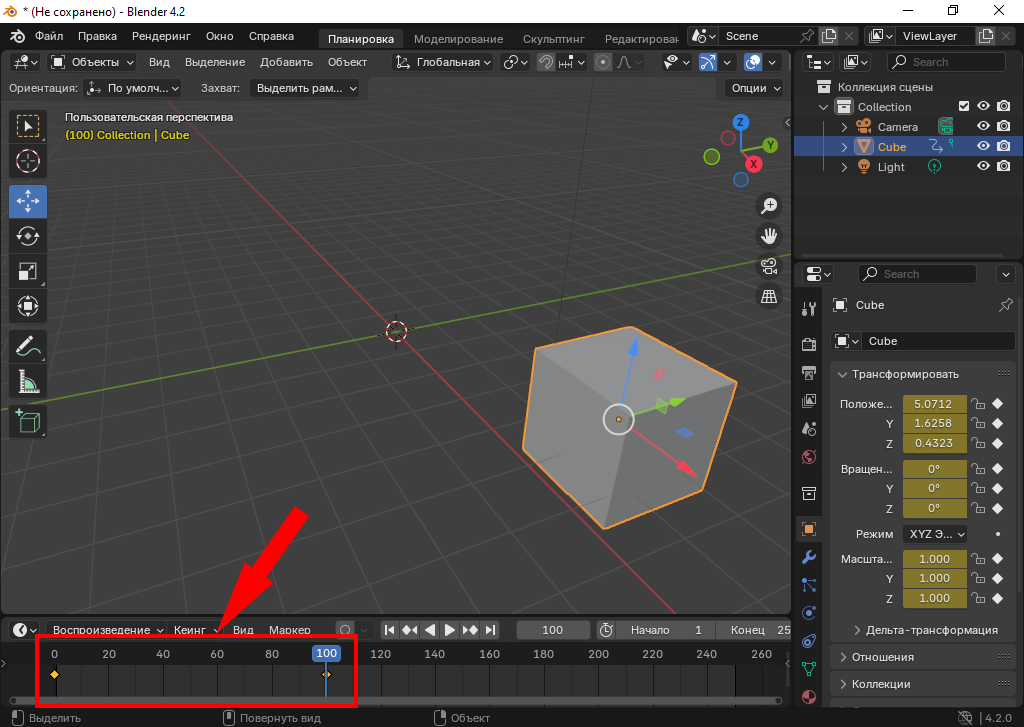The image size is (1024, 727).
Task: Activate the Annotate pencil tool
Action: (x=28, y=347)
